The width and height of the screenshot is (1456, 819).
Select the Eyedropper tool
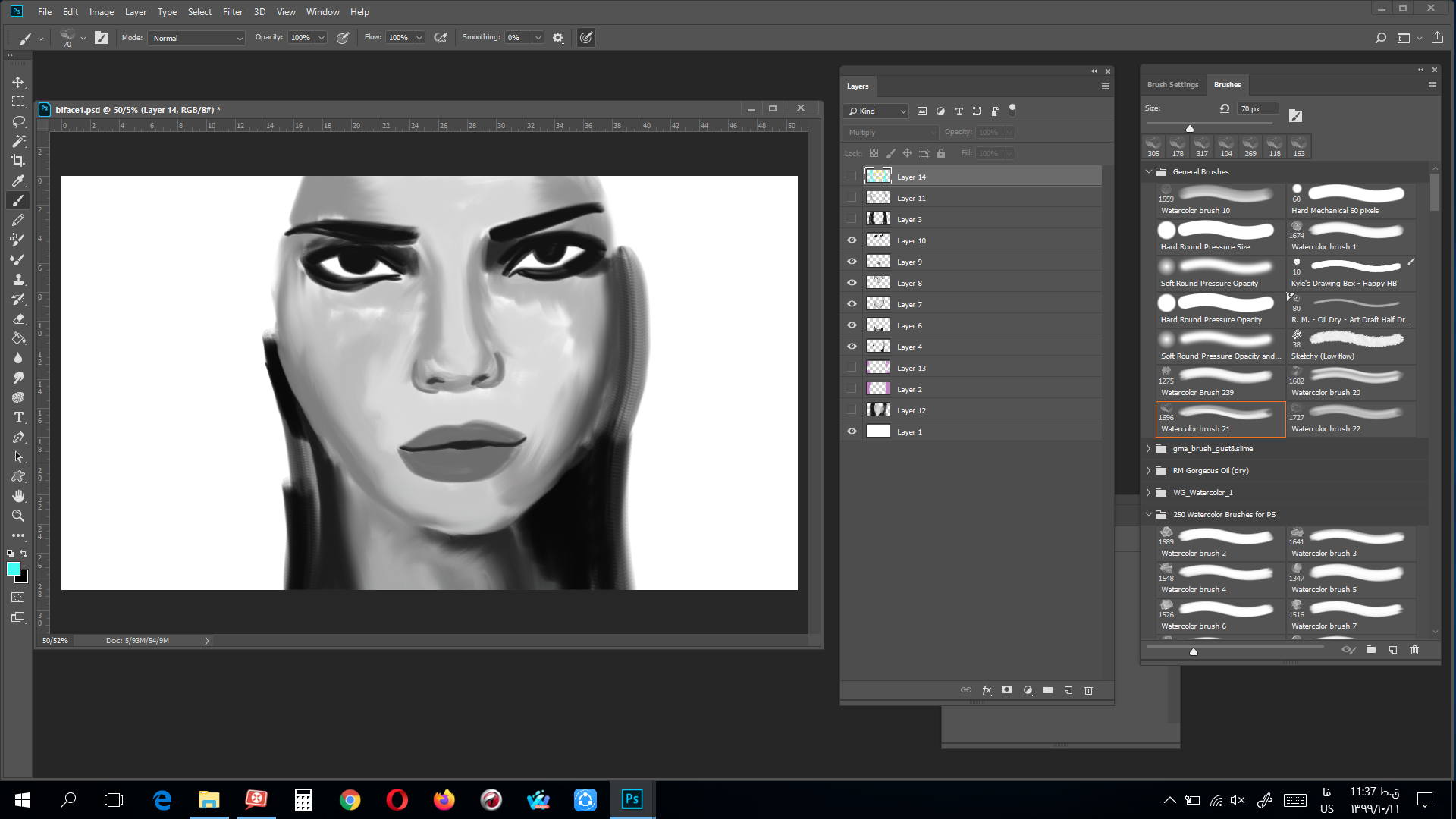18,180
